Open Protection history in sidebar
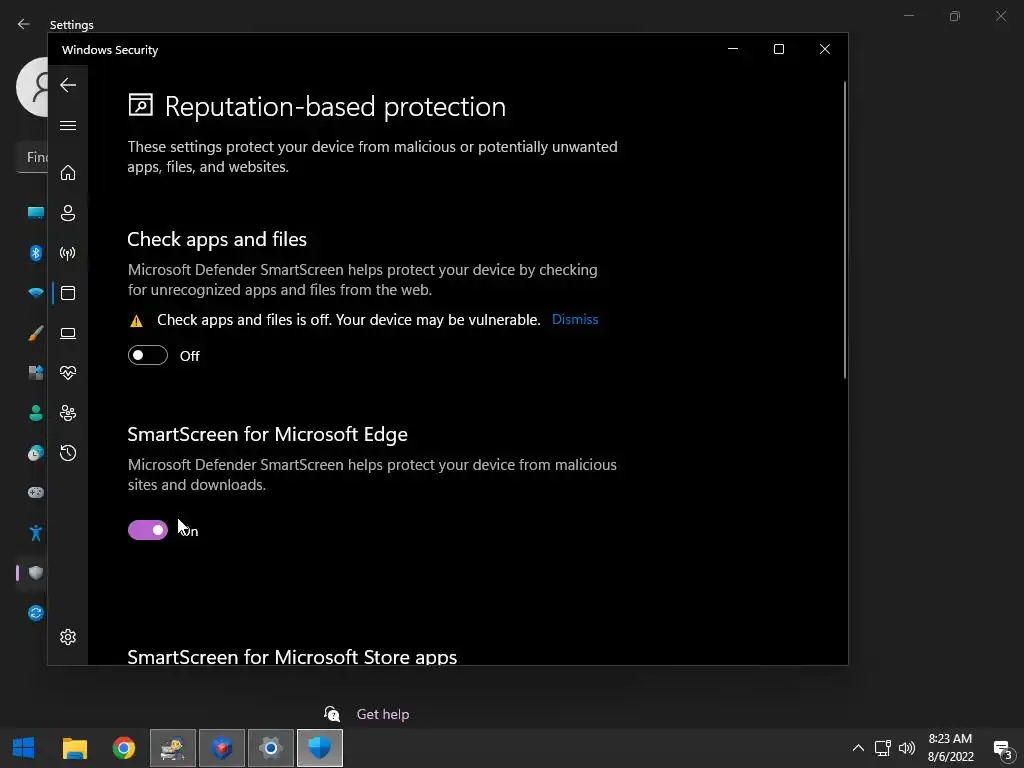The height and width of the screenshot is (768, 1024). click(68, 453)
